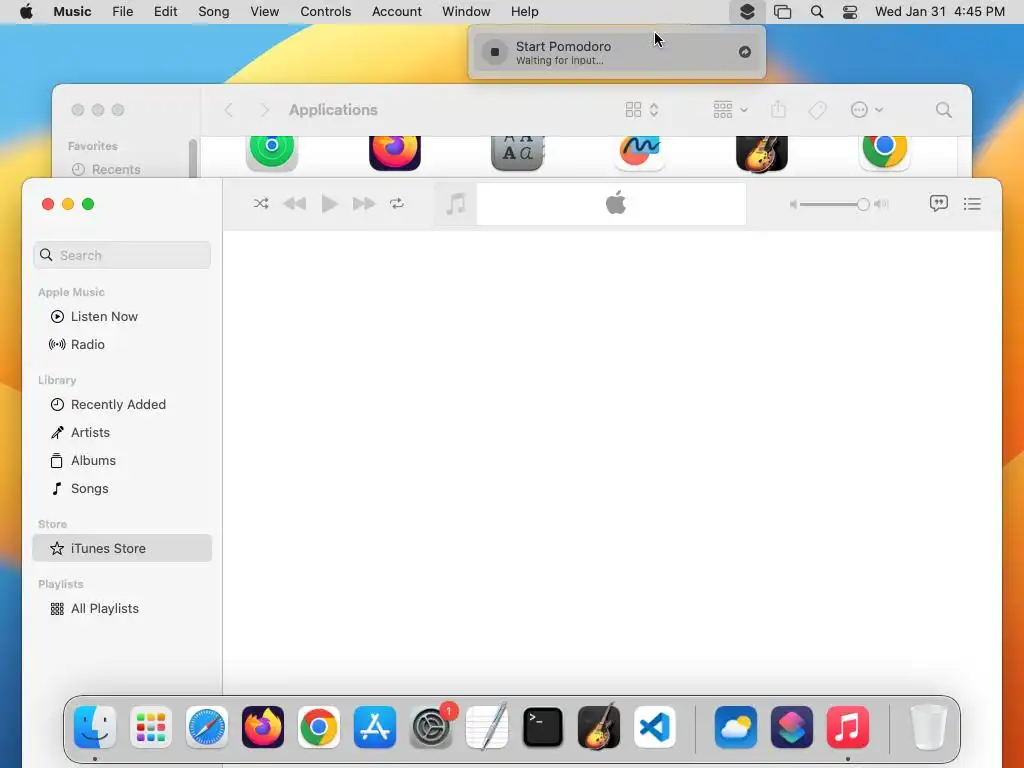1024x768 pixels.
Task: Click the Shortcuts menu bar icon
Action: [x=747, y=12]
